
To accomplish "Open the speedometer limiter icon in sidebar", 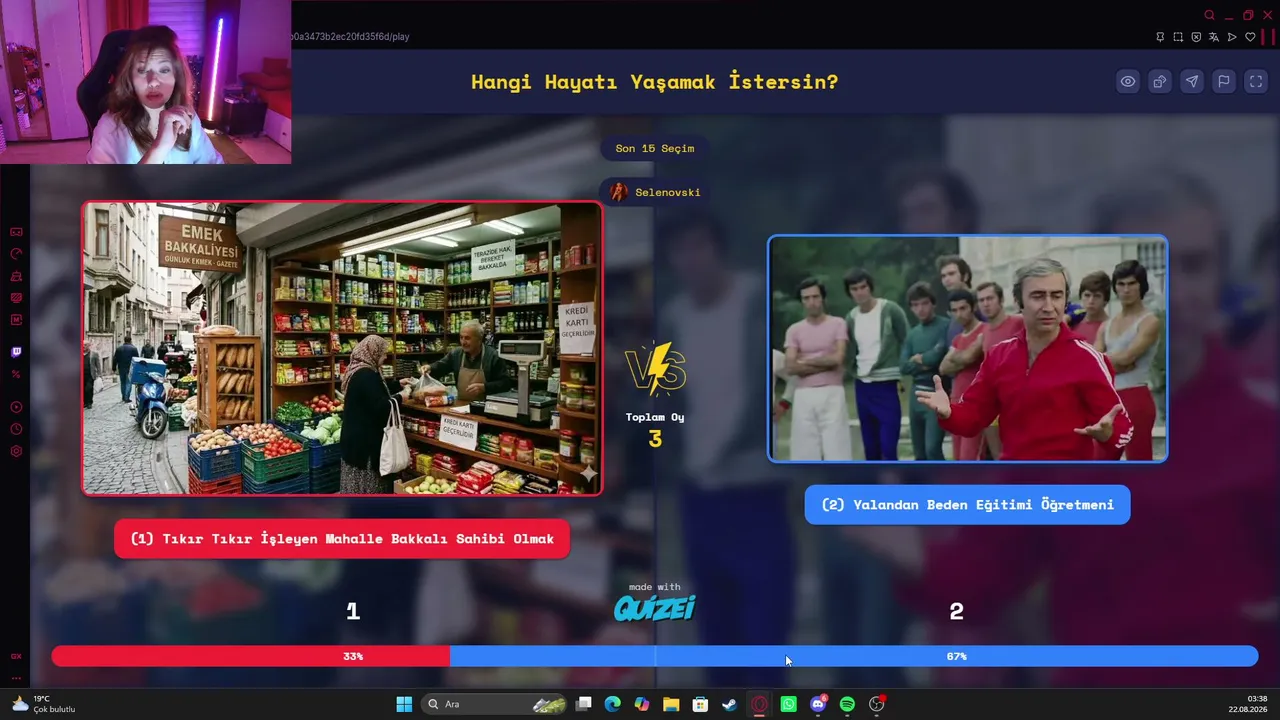I will (16, 254).
